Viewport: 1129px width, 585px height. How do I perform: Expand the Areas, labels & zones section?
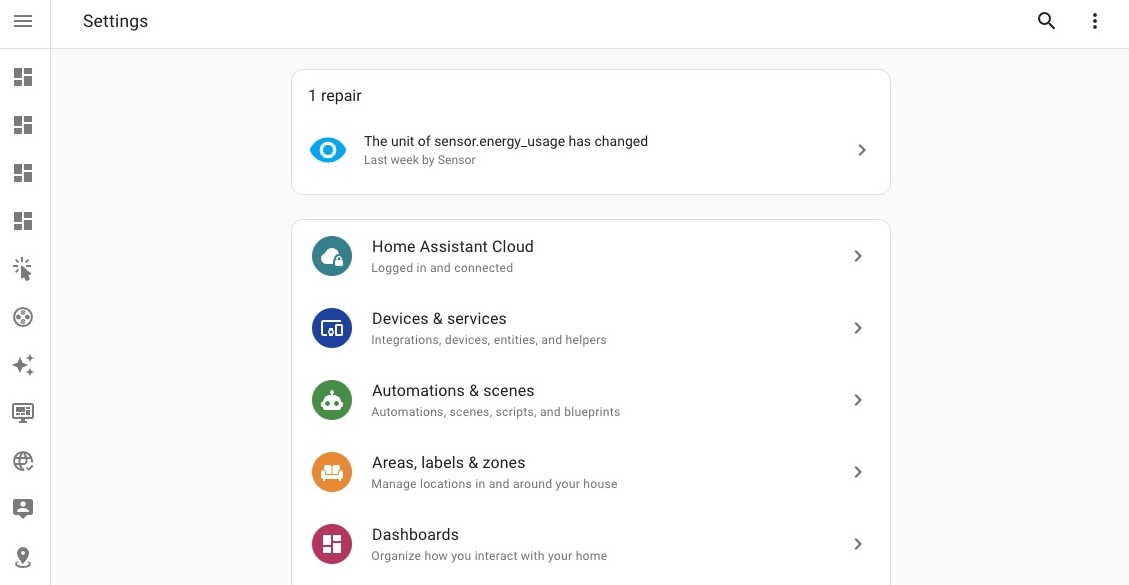pyautogui.click(x=591, y=472)
